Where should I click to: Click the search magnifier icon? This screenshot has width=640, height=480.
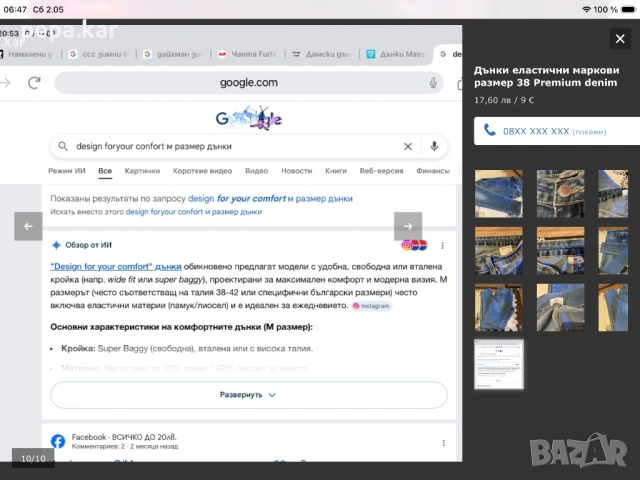[63, 146]
